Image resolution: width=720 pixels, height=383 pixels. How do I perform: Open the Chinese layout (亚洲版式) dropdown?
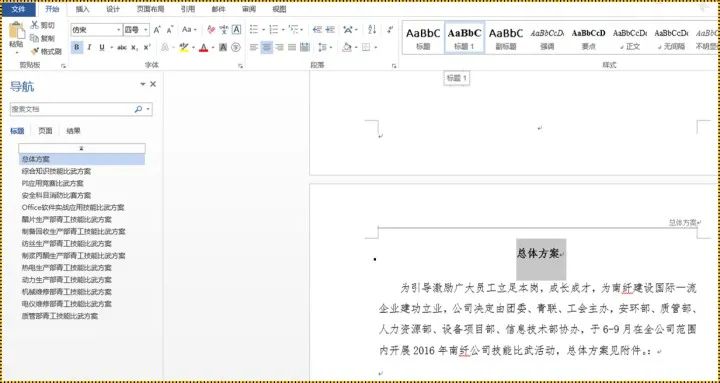pos(350,30)
